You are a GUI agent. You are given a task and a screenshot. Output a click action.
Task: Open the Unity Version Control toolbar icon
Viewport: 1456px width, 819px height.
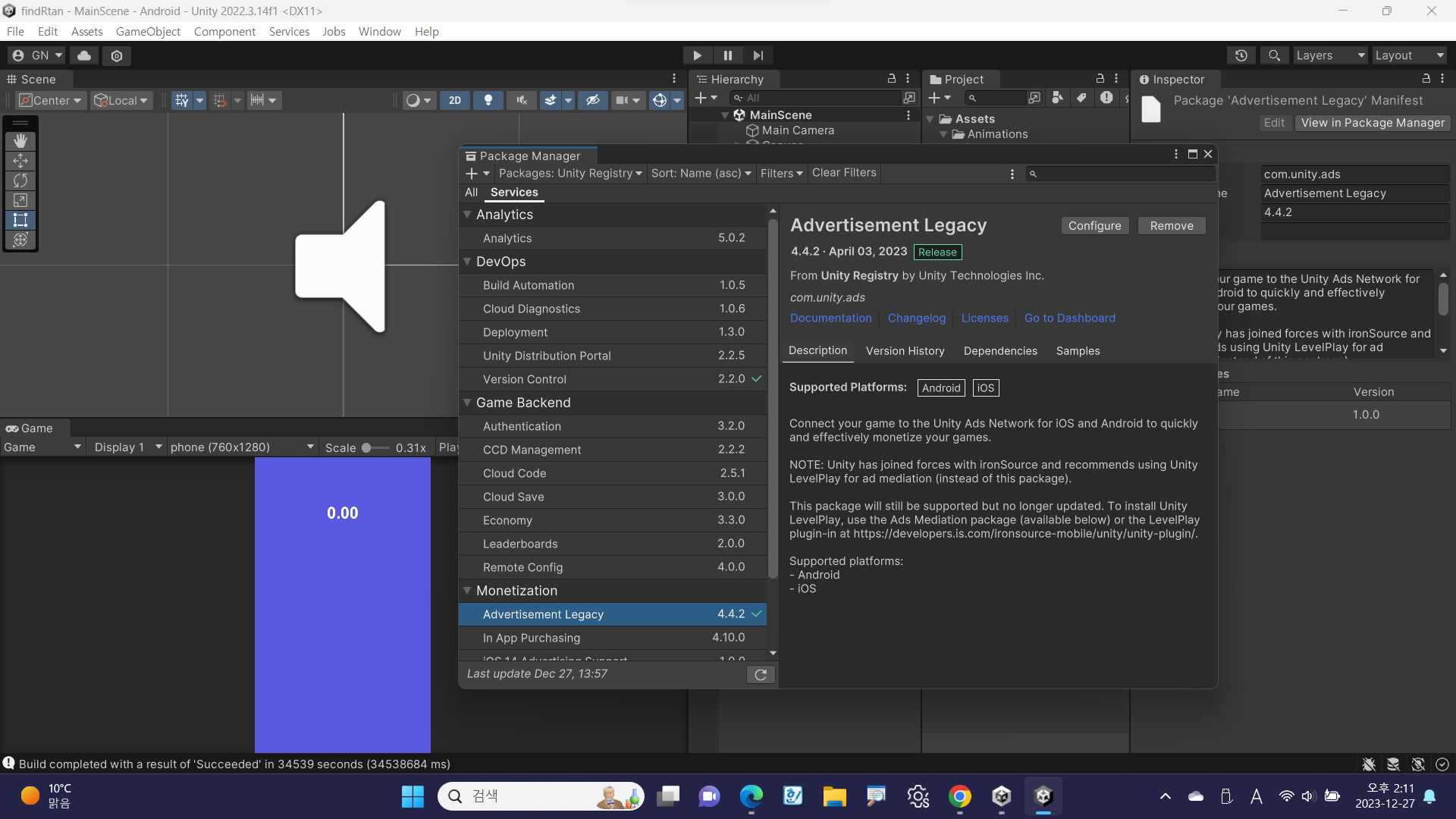click(x=117, y=55)
